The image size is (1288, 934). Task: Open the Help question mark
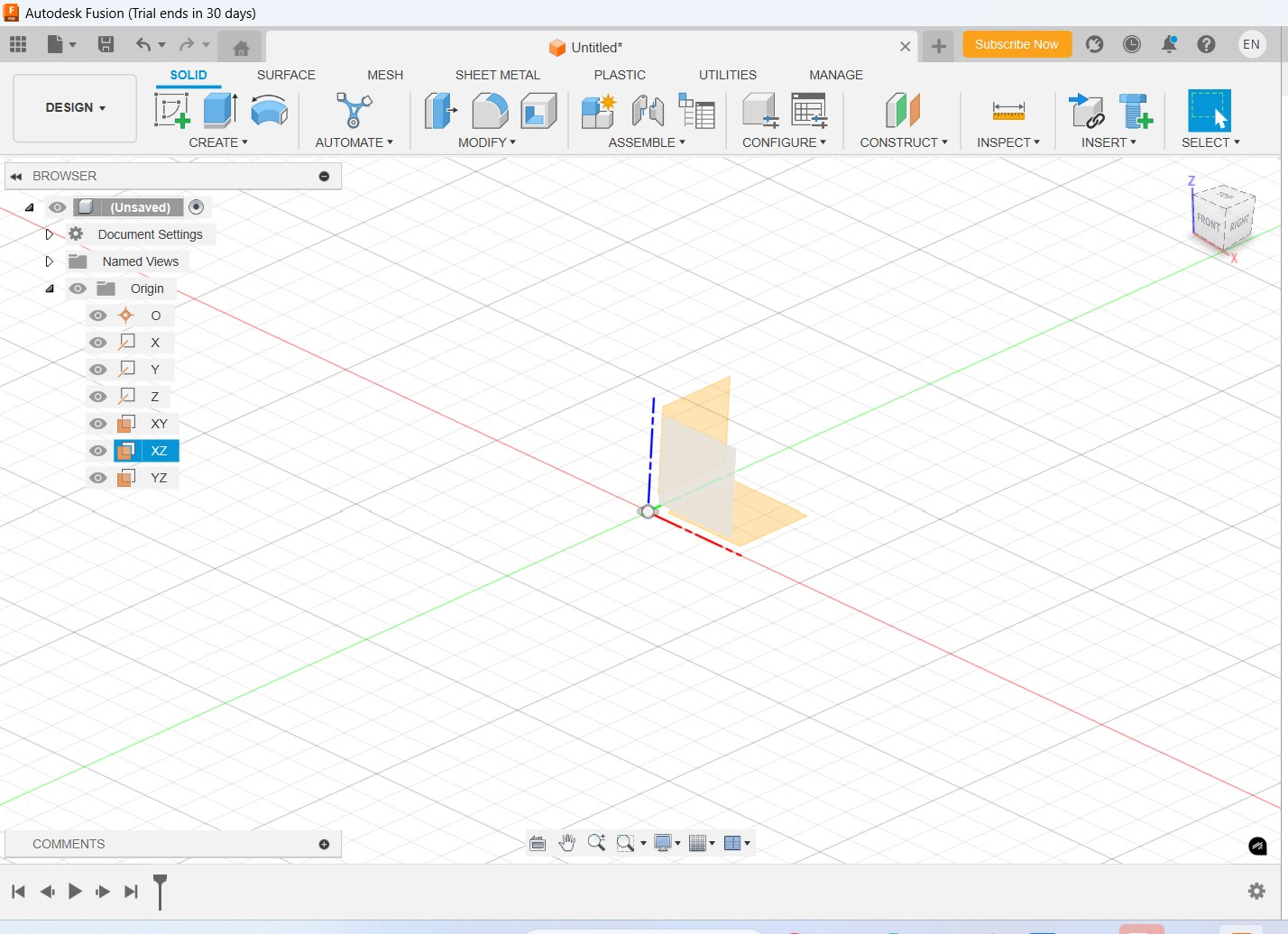[x=1206, y=44]
